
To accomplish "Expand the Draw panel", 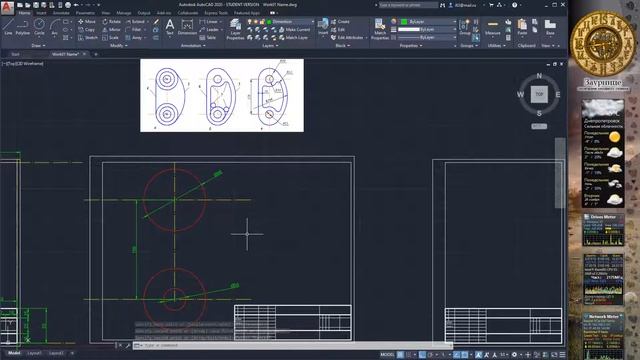I will [x=38, y=46].
